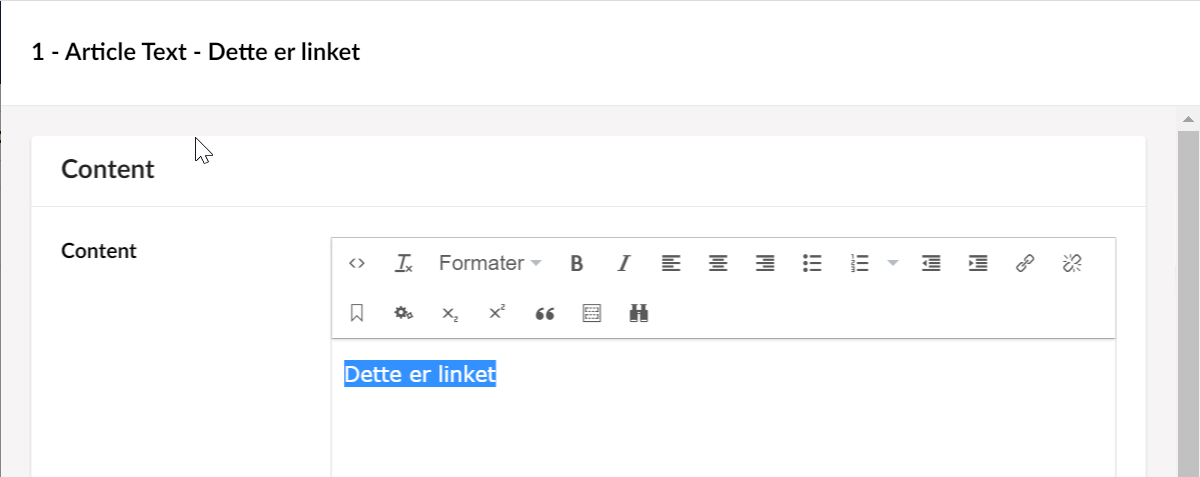Decrease indent of the paragraph
Screen dimensions: 1200x477
[x=931, y=264]
